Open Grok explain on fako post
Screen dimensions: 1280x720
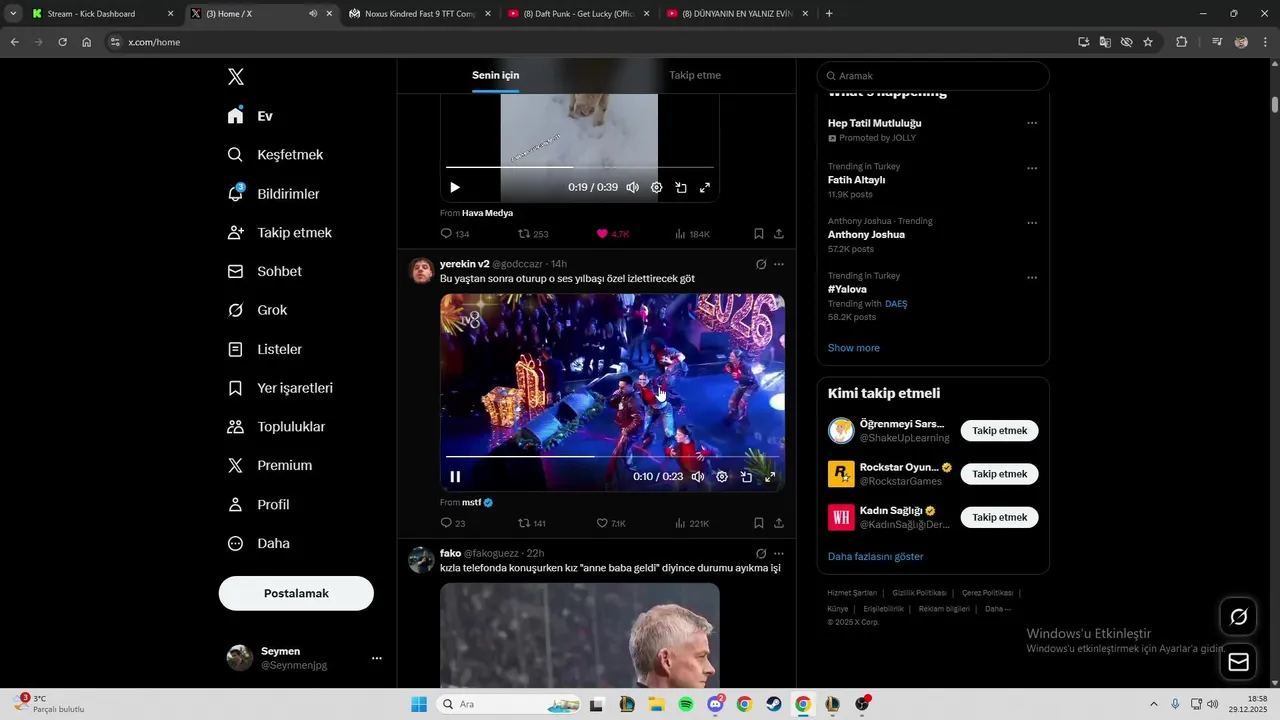[x=761, y=553]
